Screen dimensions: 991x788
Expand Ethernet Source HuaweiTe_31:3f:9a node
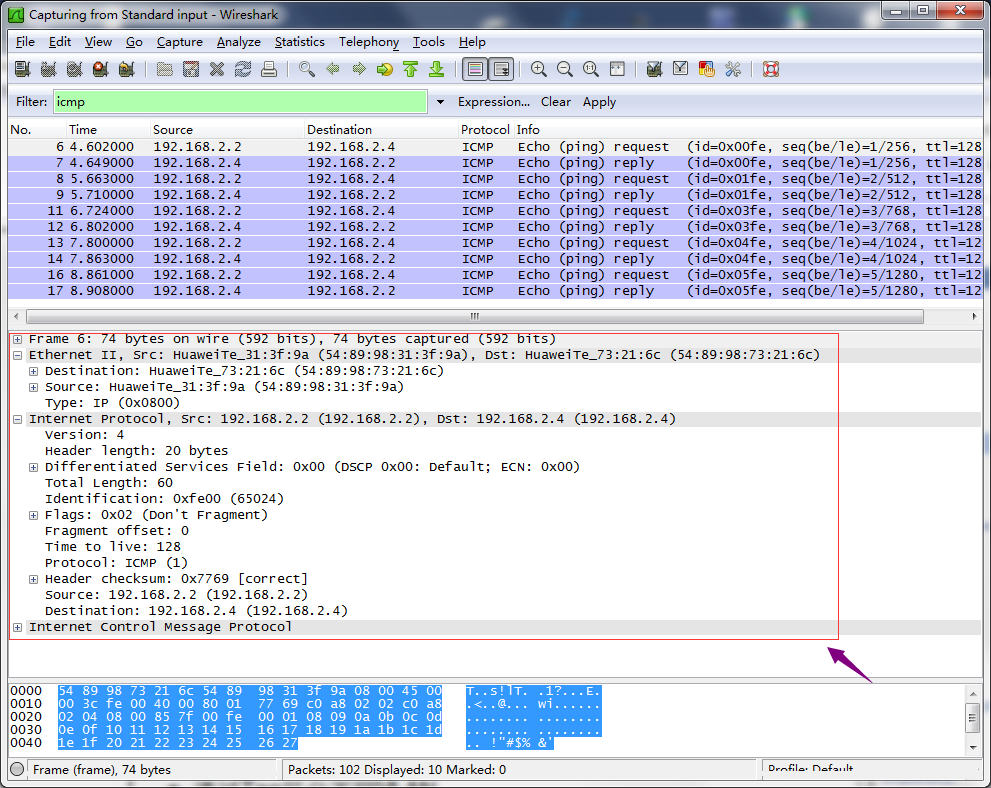[x=33, y=387]
